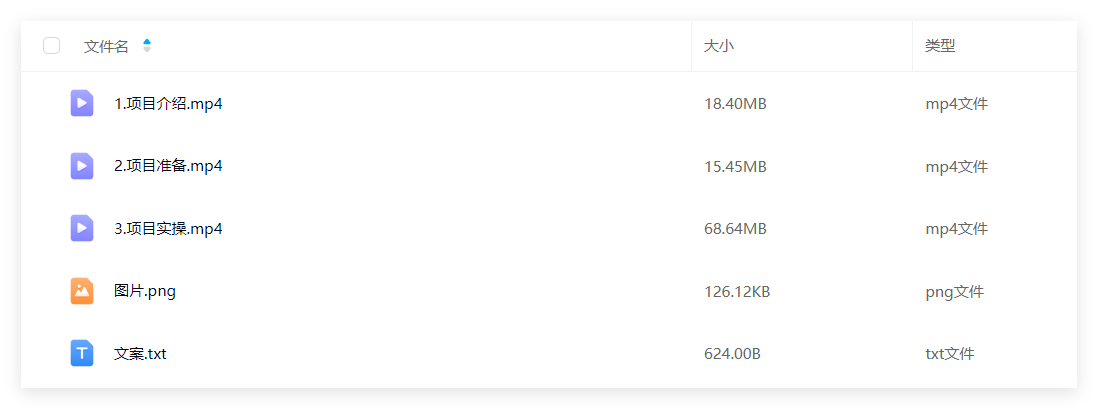Open the file named 1.项目介绍.mp4
1098x409 pixels.
(169, 104)
